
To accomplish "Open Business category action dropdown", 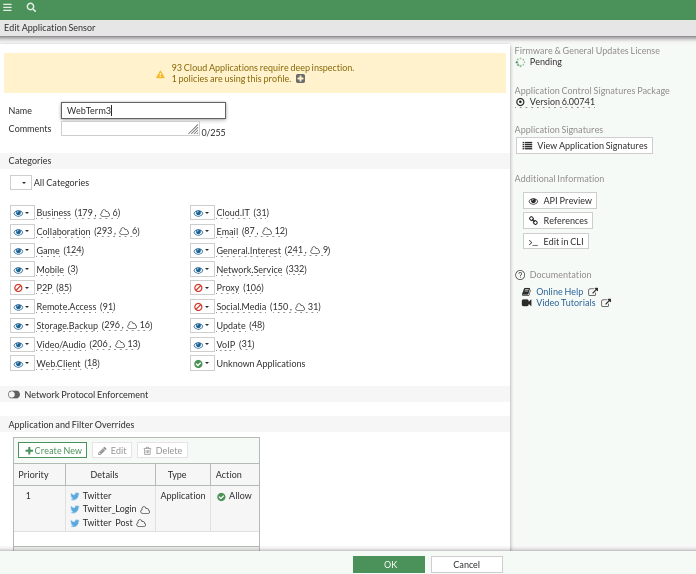I will coord(22,213).
